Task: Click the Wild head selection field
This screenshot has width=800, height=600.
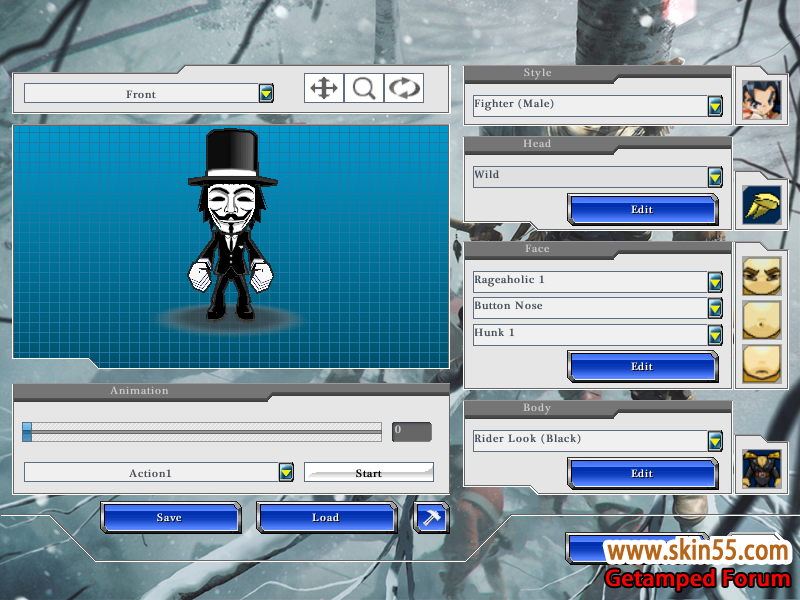Action: (591, 177)
